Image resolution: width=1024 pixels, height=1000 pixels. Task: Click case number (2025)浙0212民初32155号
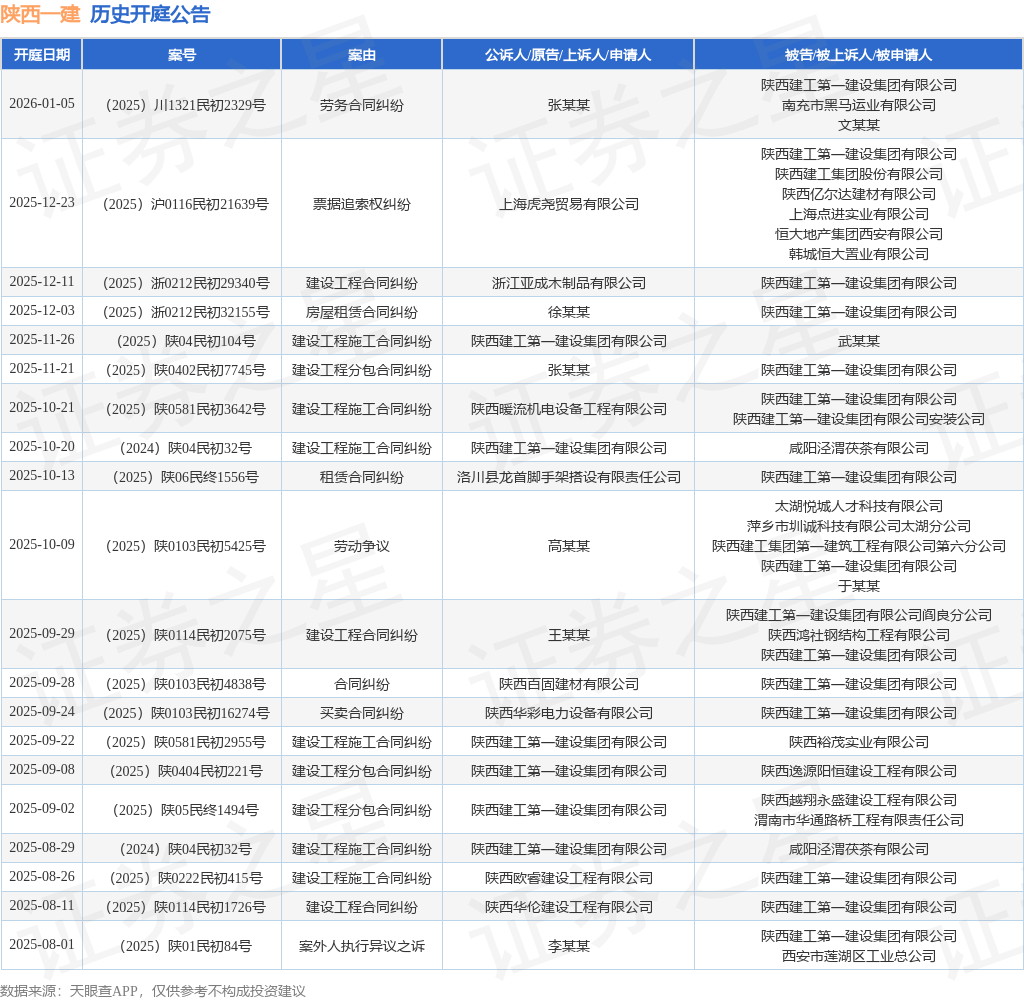tap(185, 312)
